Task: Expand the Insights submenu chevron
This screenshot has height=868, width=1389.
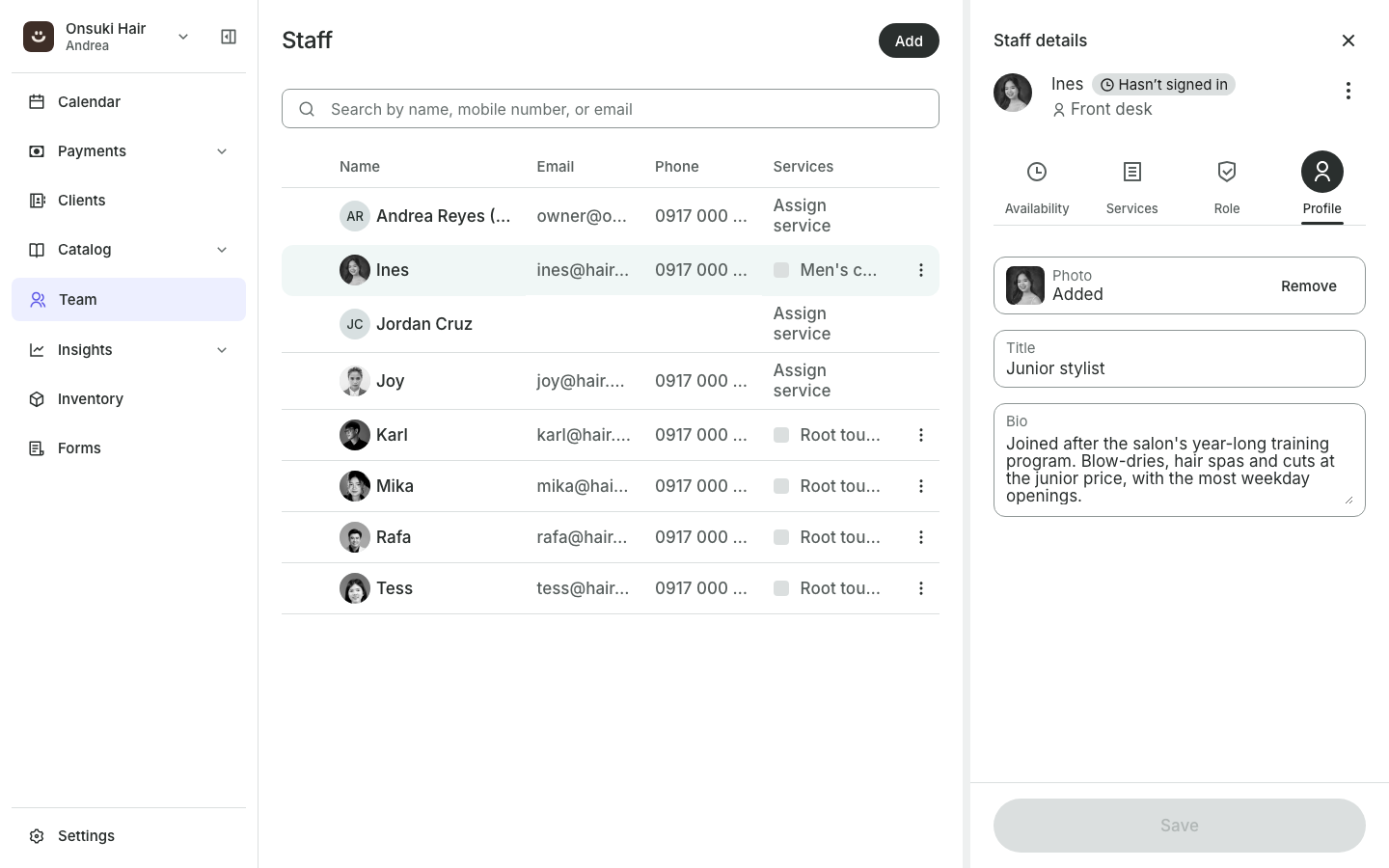Action: (x=222, y=350)
